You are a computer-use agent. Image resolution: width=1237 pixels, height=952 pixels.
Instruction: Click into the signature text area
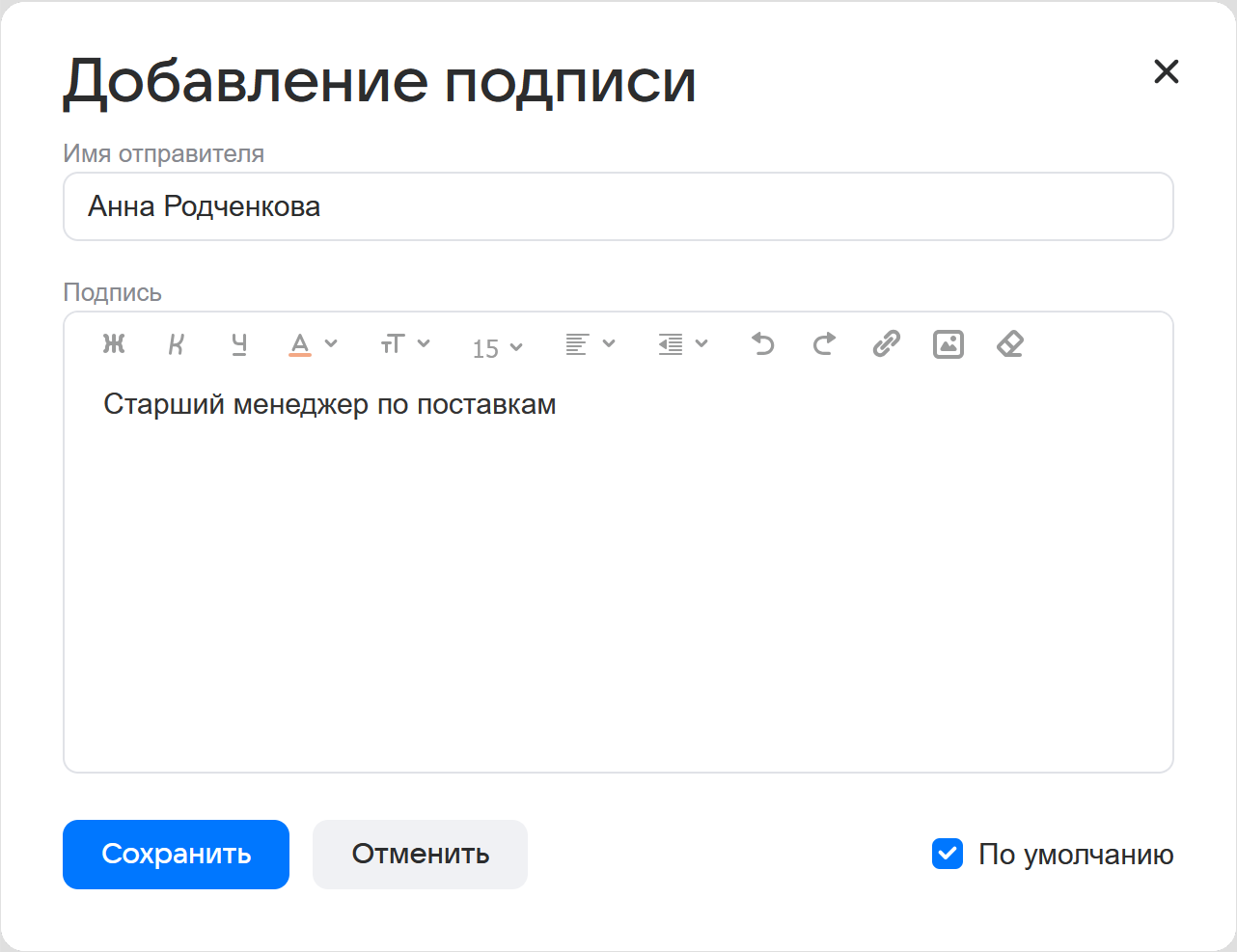[x=618, y=579]
